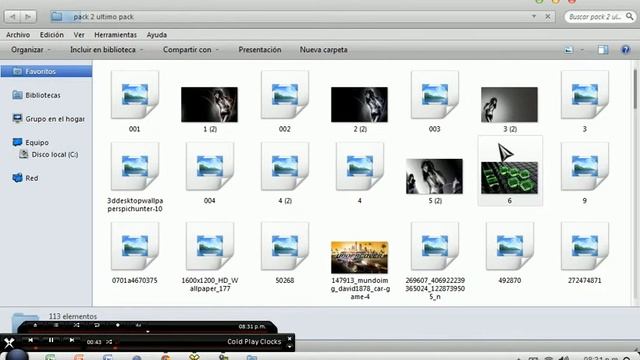Image resolution: width=640 pixels, height=360 pixels.
Task: Go back with the Back arrow button
Action: click(13, 17)
